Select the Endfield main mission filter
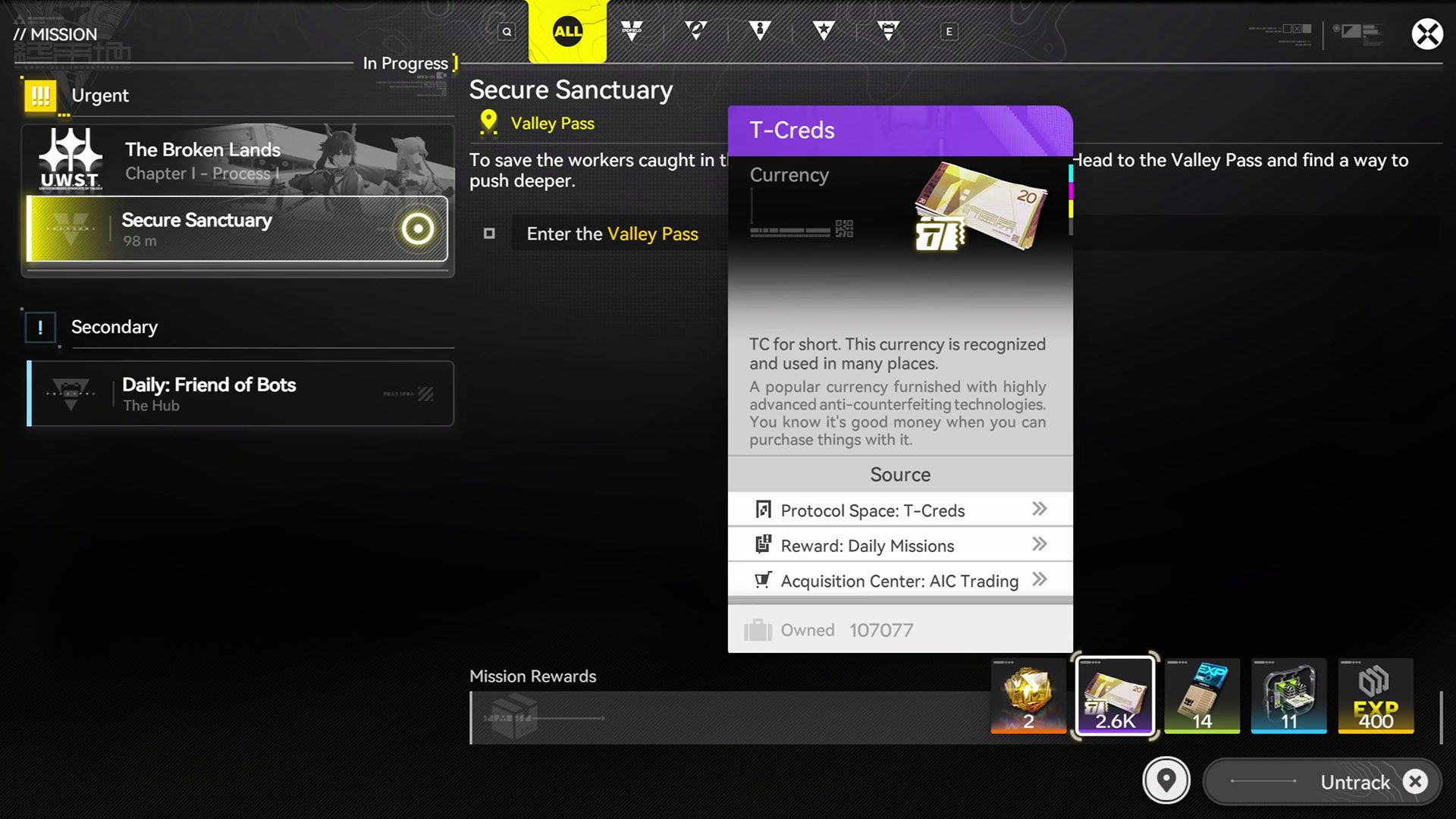The height and width of the screenshot is (819, 1456). coord(632,31)
